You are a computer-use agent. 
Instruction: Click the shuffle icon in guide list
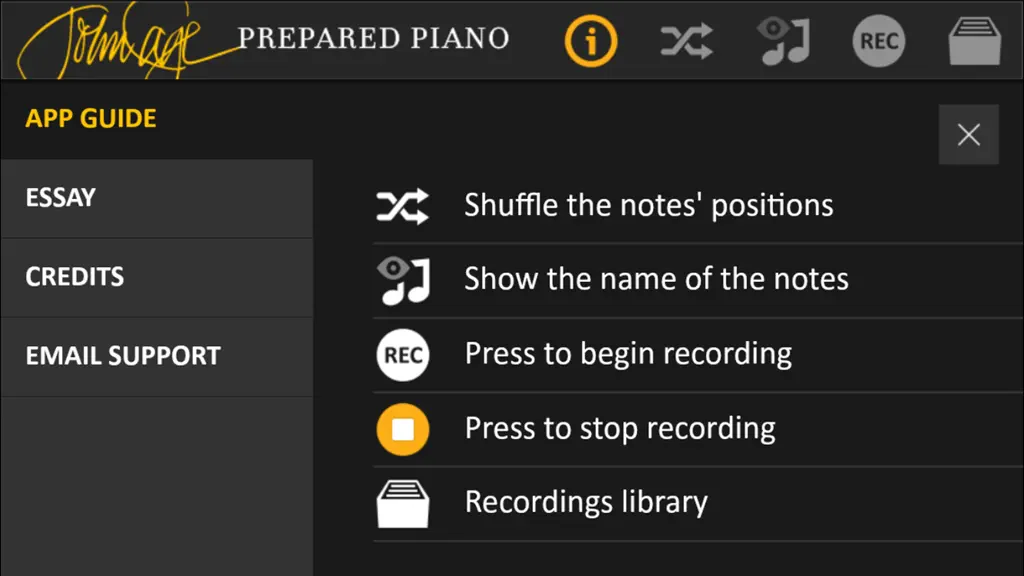coord(403,206)
